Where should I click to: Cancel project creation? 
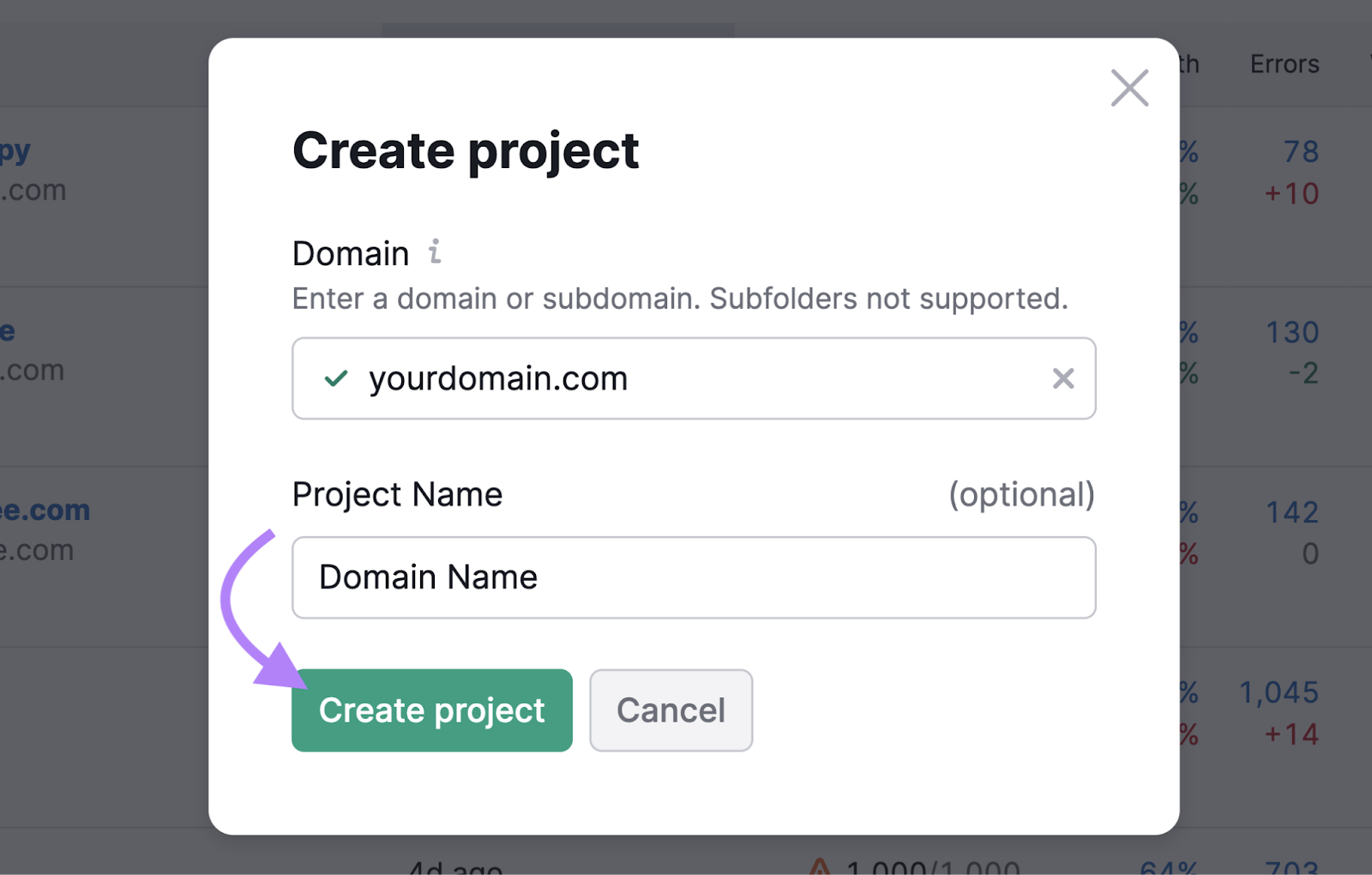click(x=671, y=710)
